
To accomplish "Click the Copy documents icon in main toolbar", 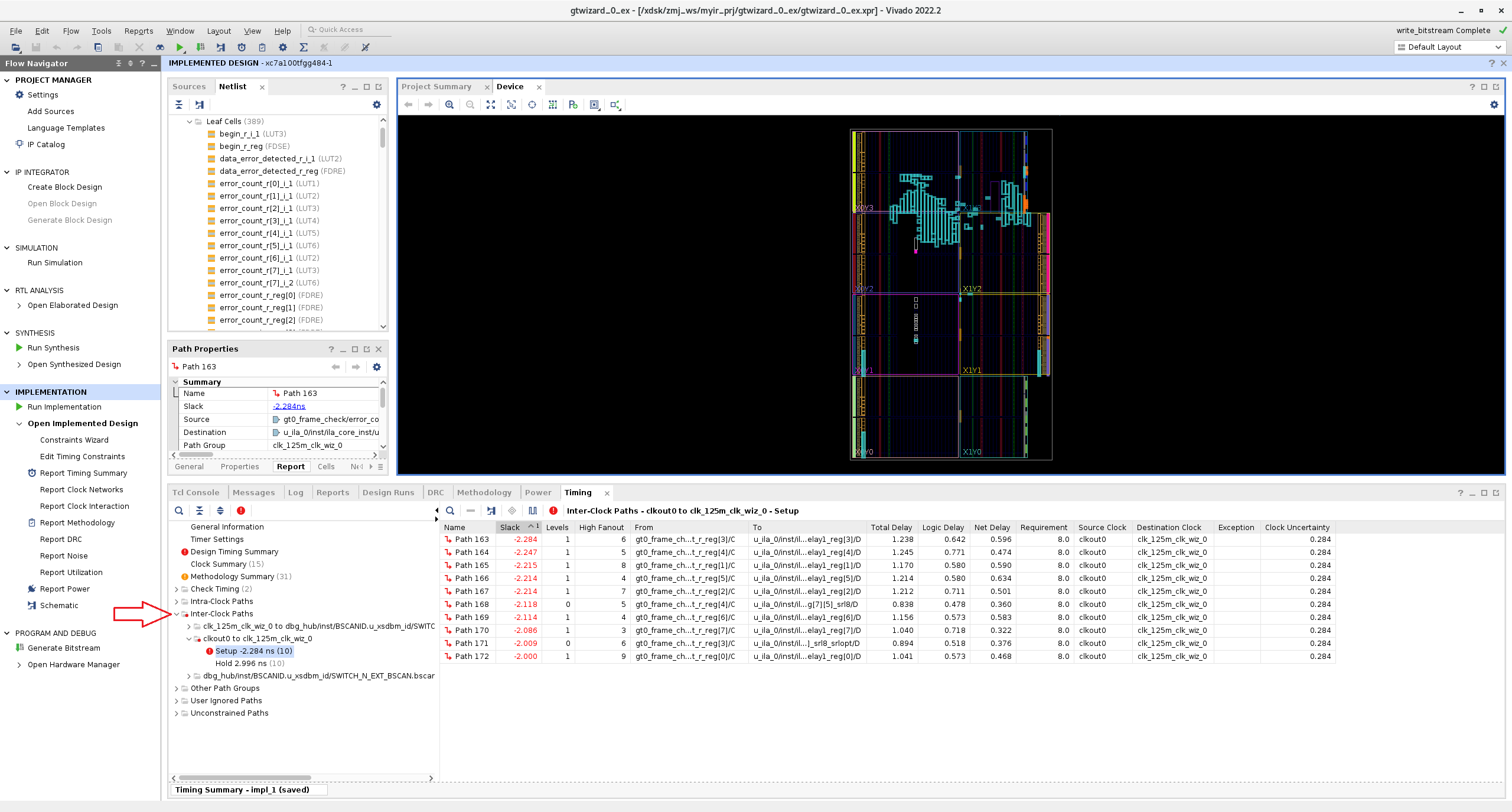I will (98, 47).
